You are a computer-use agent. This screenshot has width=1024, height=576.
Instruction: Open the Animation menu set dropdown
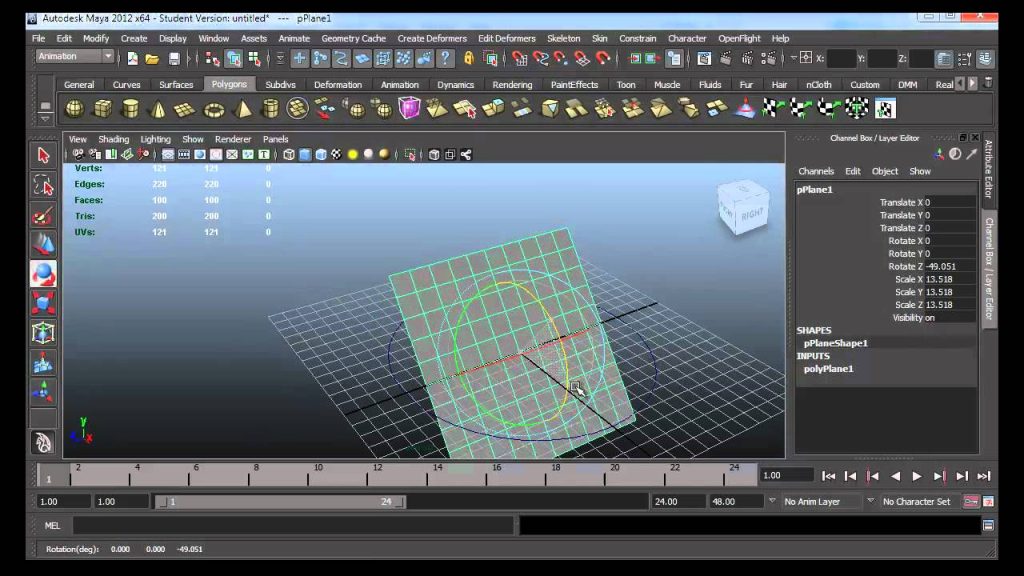pyautogui.click(x=76, y=57)
